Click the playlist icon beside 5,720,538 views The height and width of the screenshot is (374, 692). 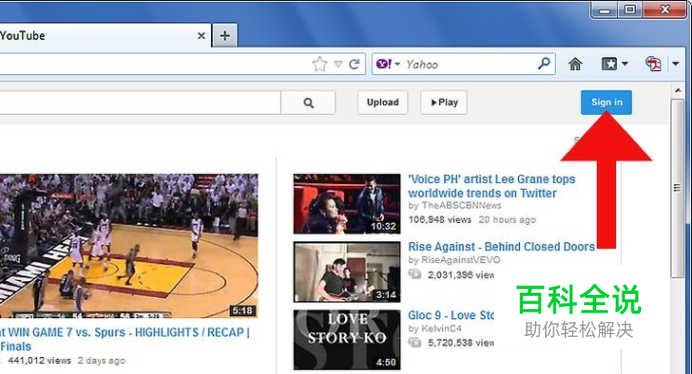coord(415,342)
